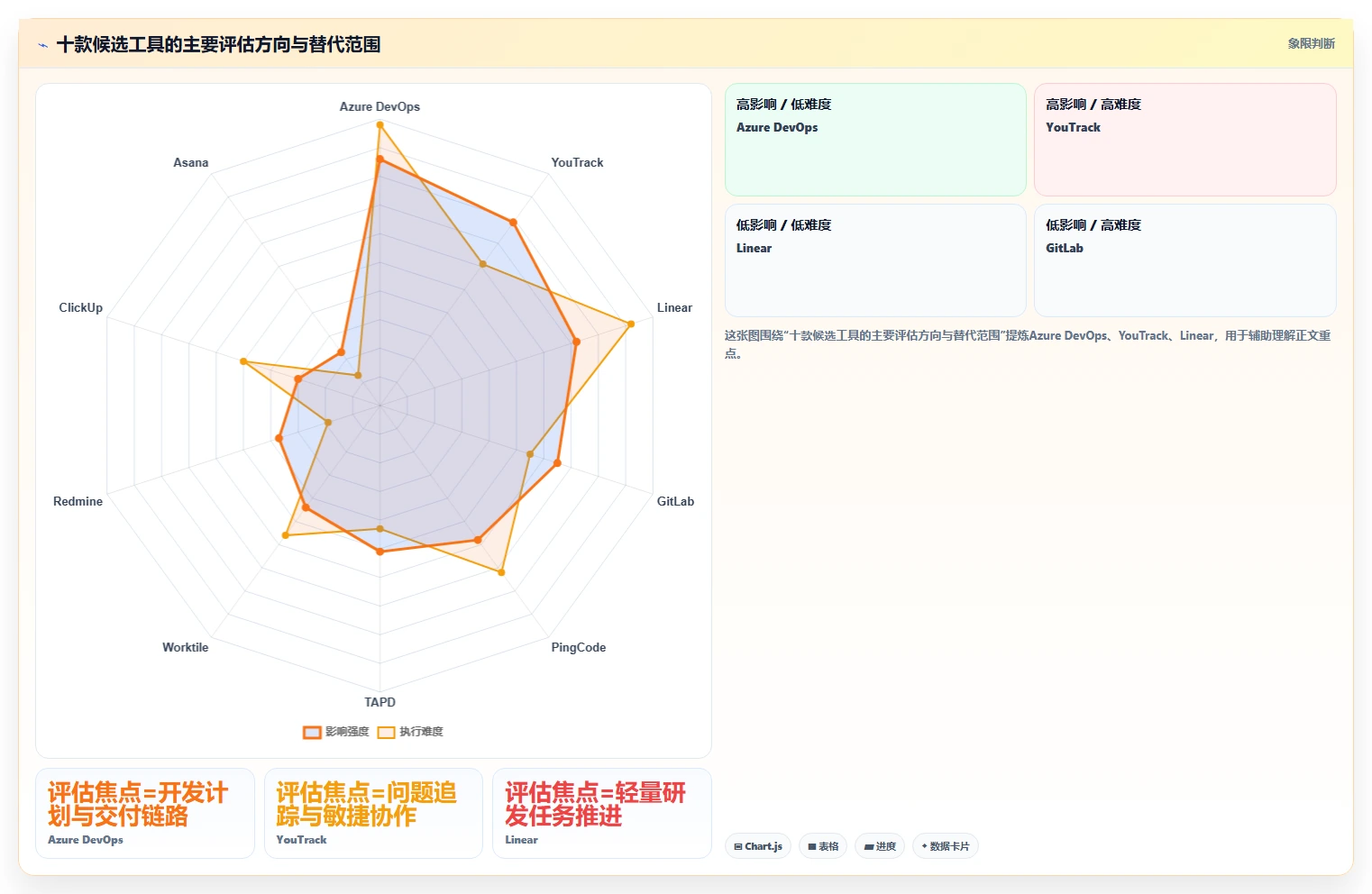This screenshot has width=1372, height=894.
Task: Select the 评估焦点=开发计划与交付链路 card
Action: [x=145, y=813]
